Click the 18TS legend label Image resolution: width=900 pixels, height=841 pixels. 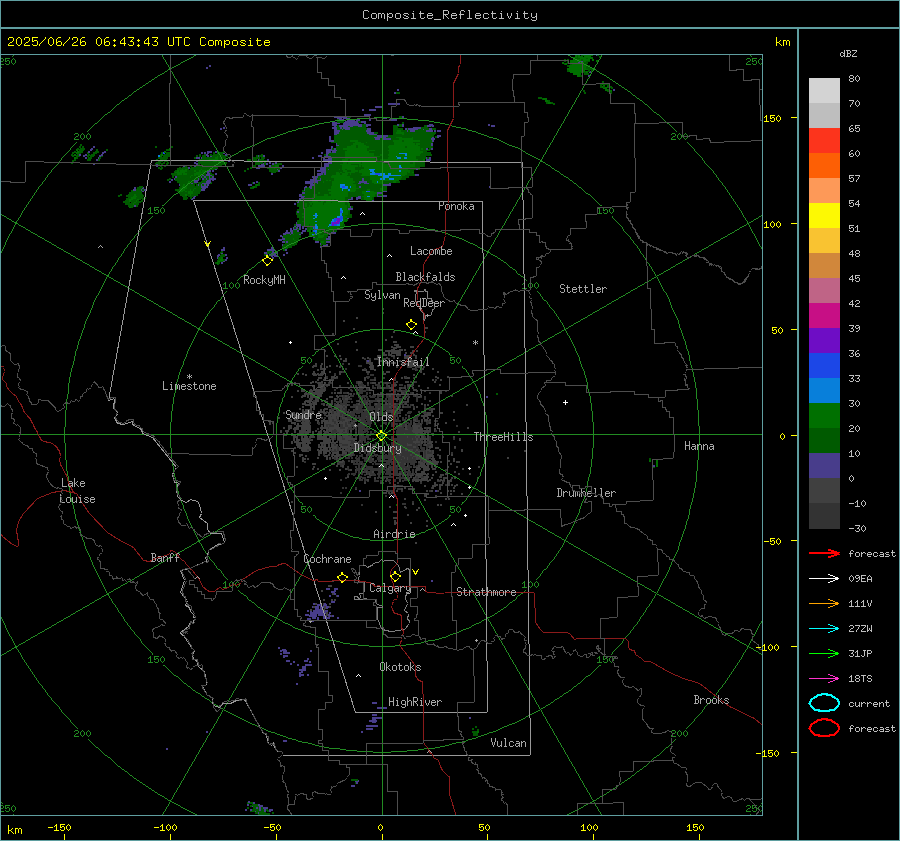[860, 679]
